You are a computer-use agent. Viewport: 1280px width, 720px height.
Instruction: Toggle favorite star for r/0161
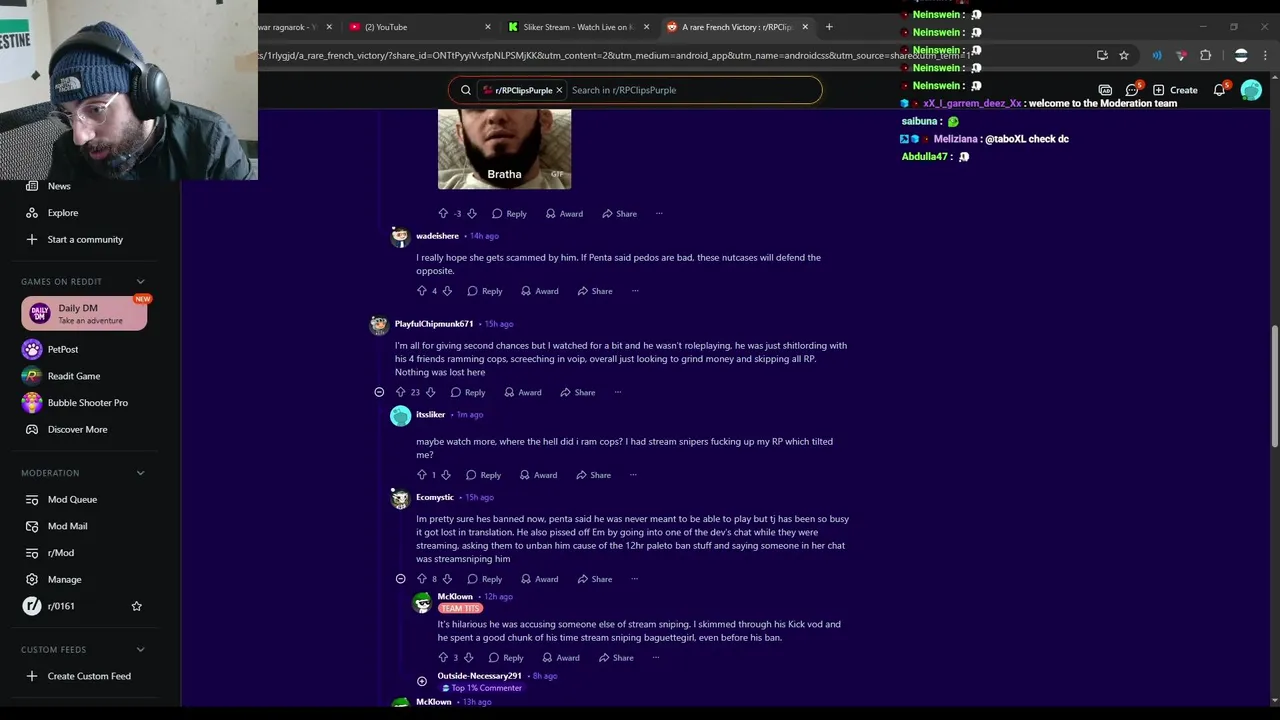click(x=137, y=606)
